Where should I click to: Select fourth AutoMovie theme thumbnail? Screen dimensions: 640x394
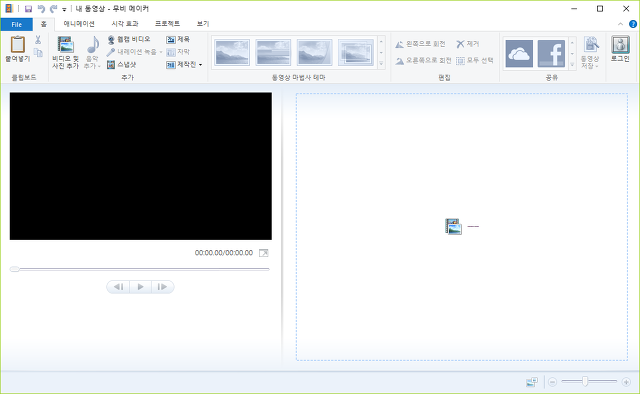pos(356,52)
